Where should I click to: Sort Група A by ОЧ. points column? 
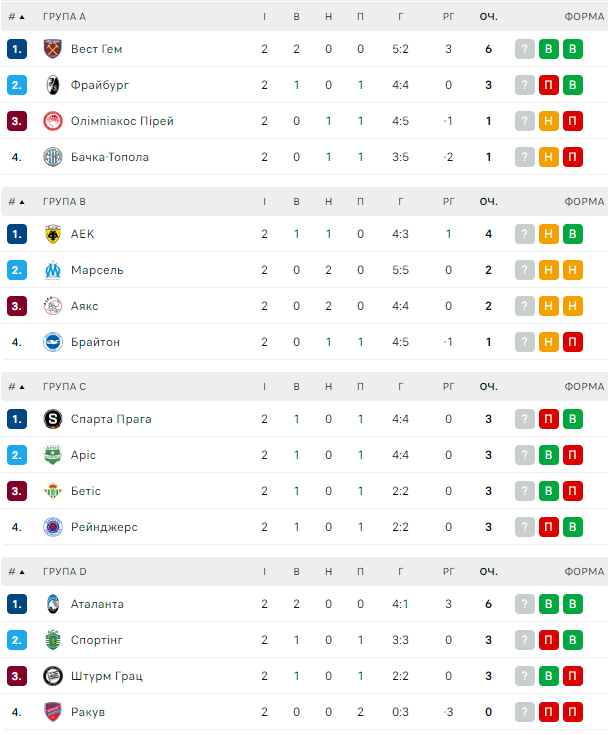click(488, 17)
